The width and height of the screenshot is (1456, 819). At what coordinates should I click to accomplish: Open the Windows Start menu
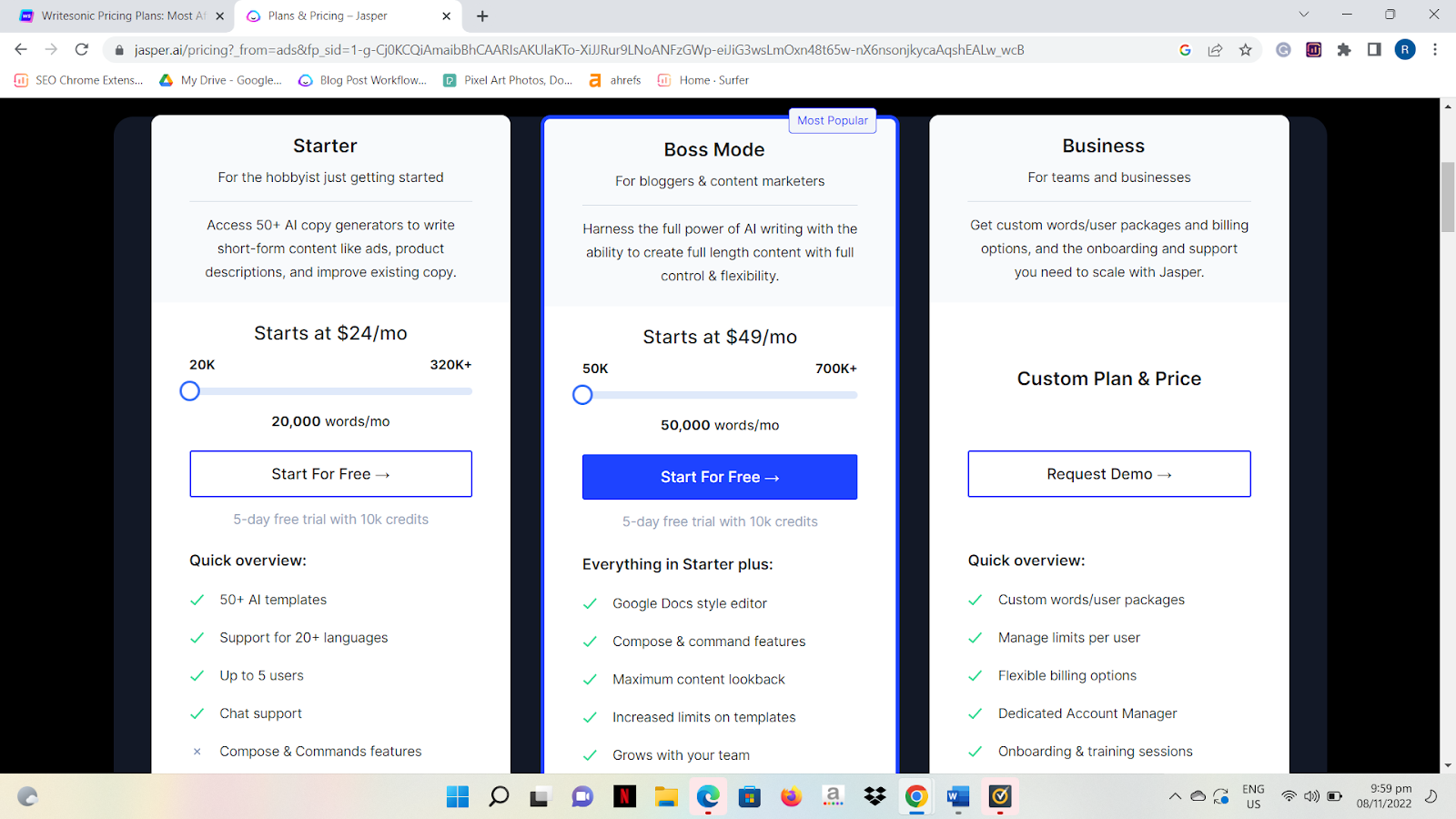point(458,797)
